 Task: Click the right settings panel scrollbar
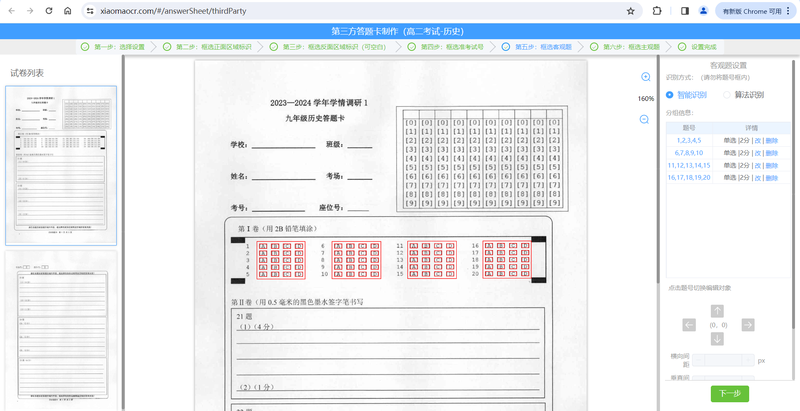794,194
